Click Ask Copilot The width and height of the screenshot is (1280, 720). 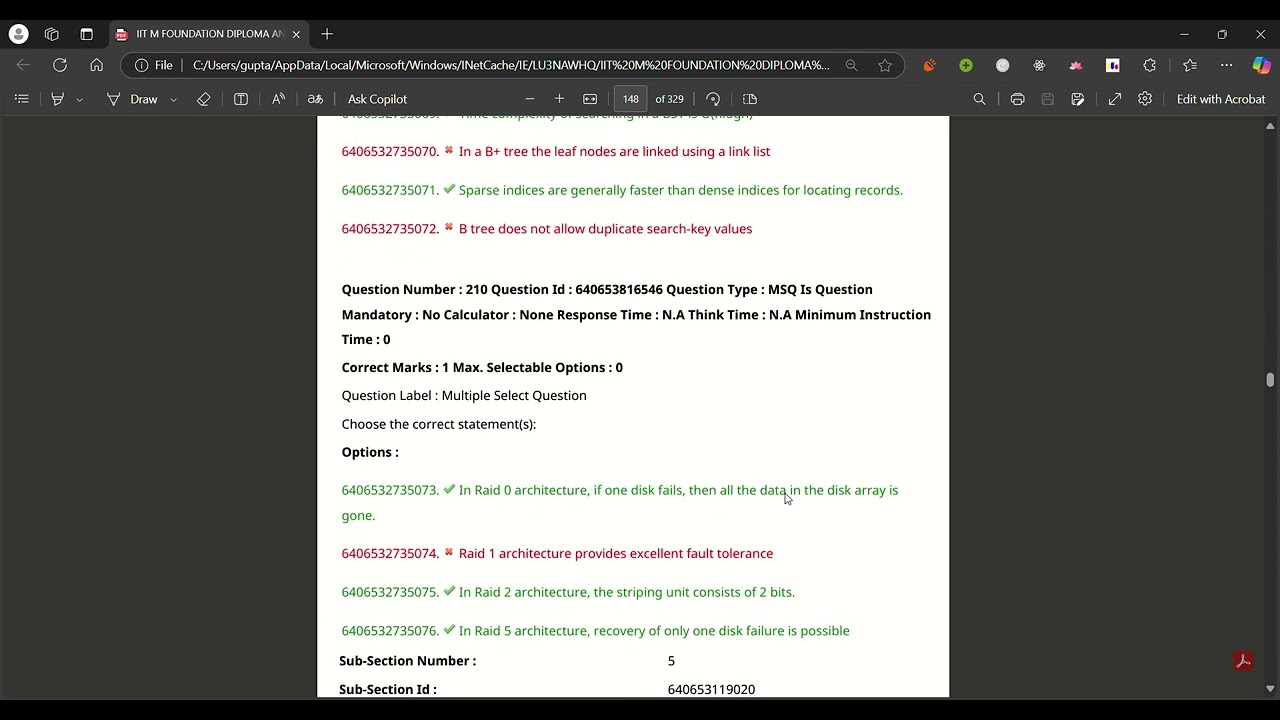pos(377,99)
